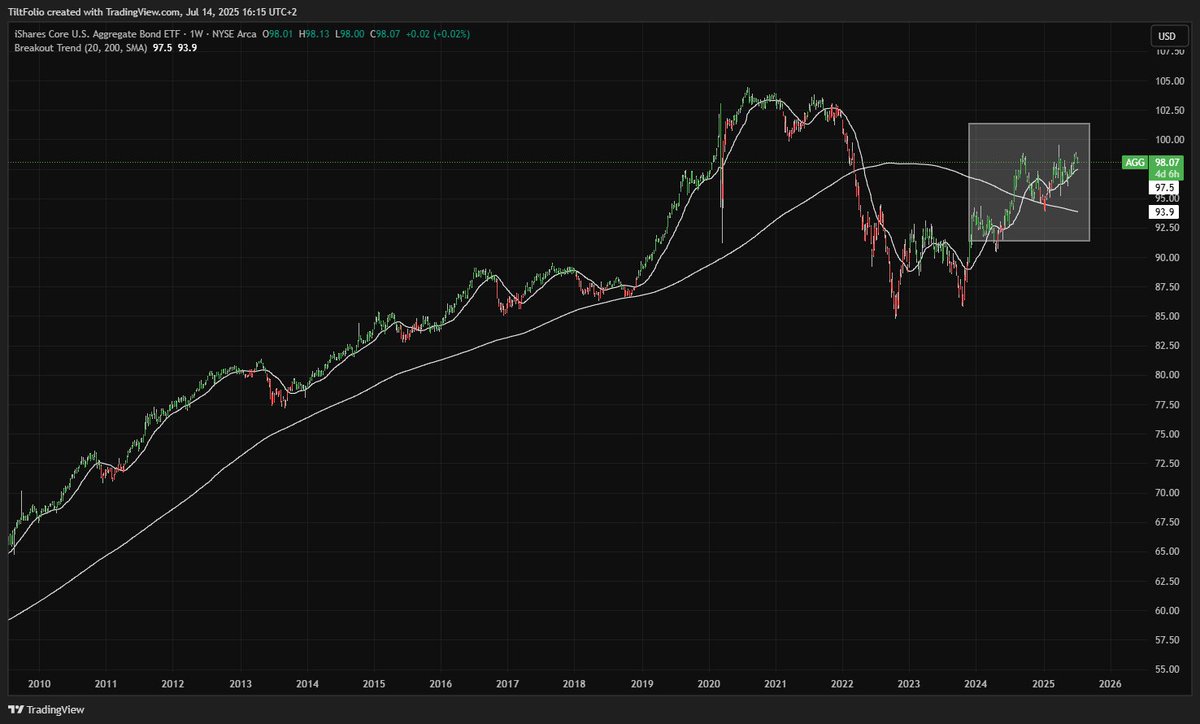
Task: Click the 2020 label on time axis
Action: coord(709,685)
